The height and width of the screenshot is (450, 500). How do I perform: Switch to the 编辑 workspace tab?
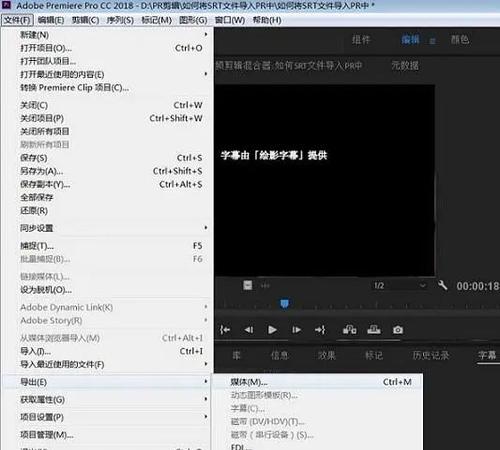410,40
